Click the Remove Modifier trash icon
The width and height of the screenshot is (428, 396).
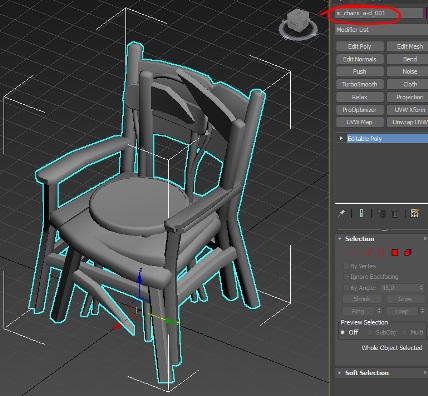395,213
